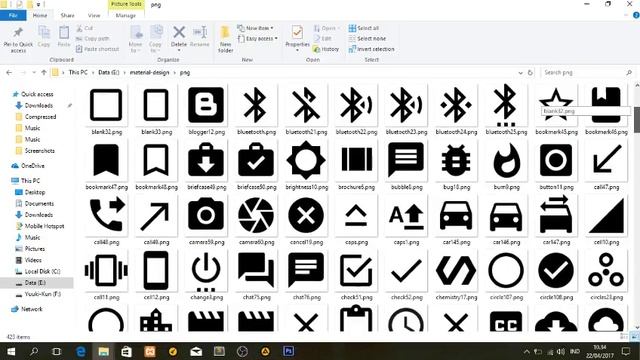
Task: Click Select all in the ribbon
Action: click(364, 28)
